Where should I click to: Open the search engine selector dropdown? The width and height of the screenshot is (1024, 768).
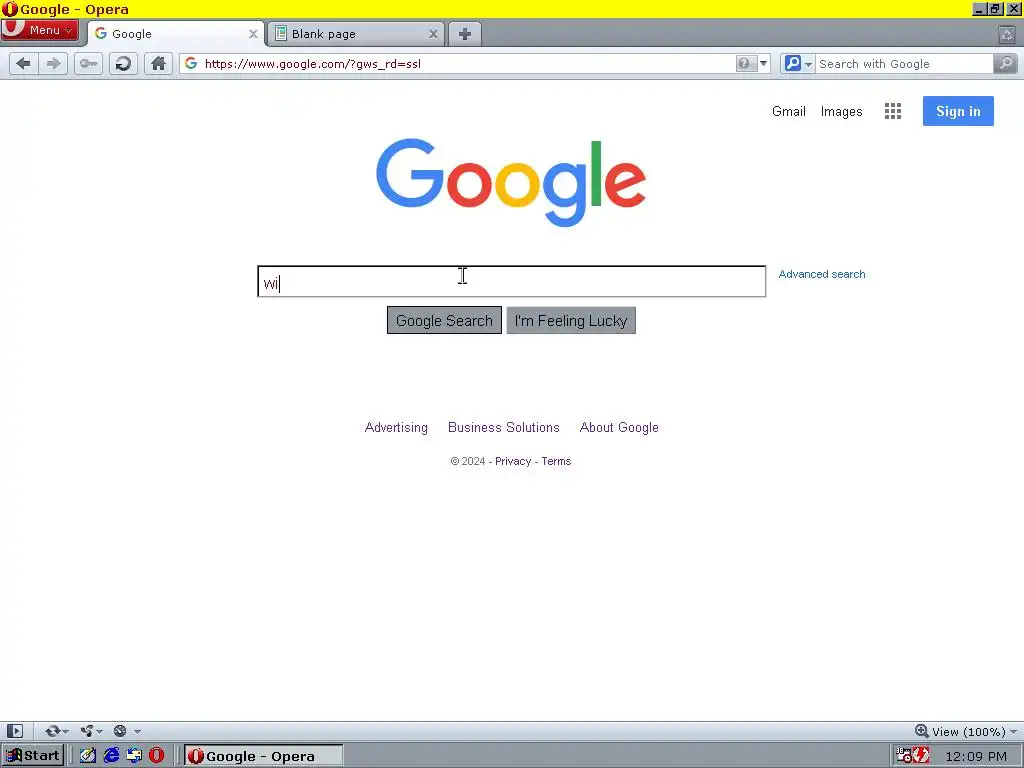click(x=798, y=63)
